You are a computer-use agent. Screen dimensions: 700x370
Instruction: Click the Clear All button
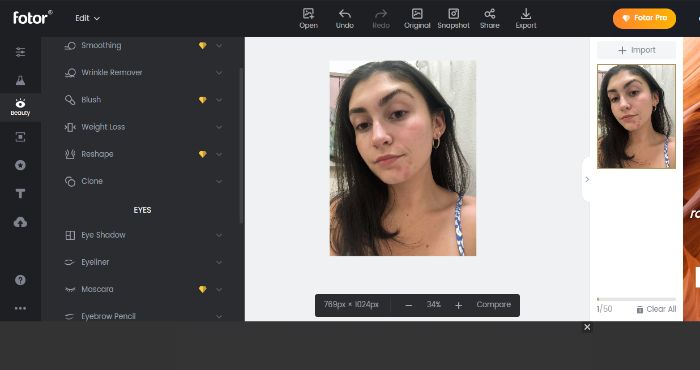coord(656,309)
